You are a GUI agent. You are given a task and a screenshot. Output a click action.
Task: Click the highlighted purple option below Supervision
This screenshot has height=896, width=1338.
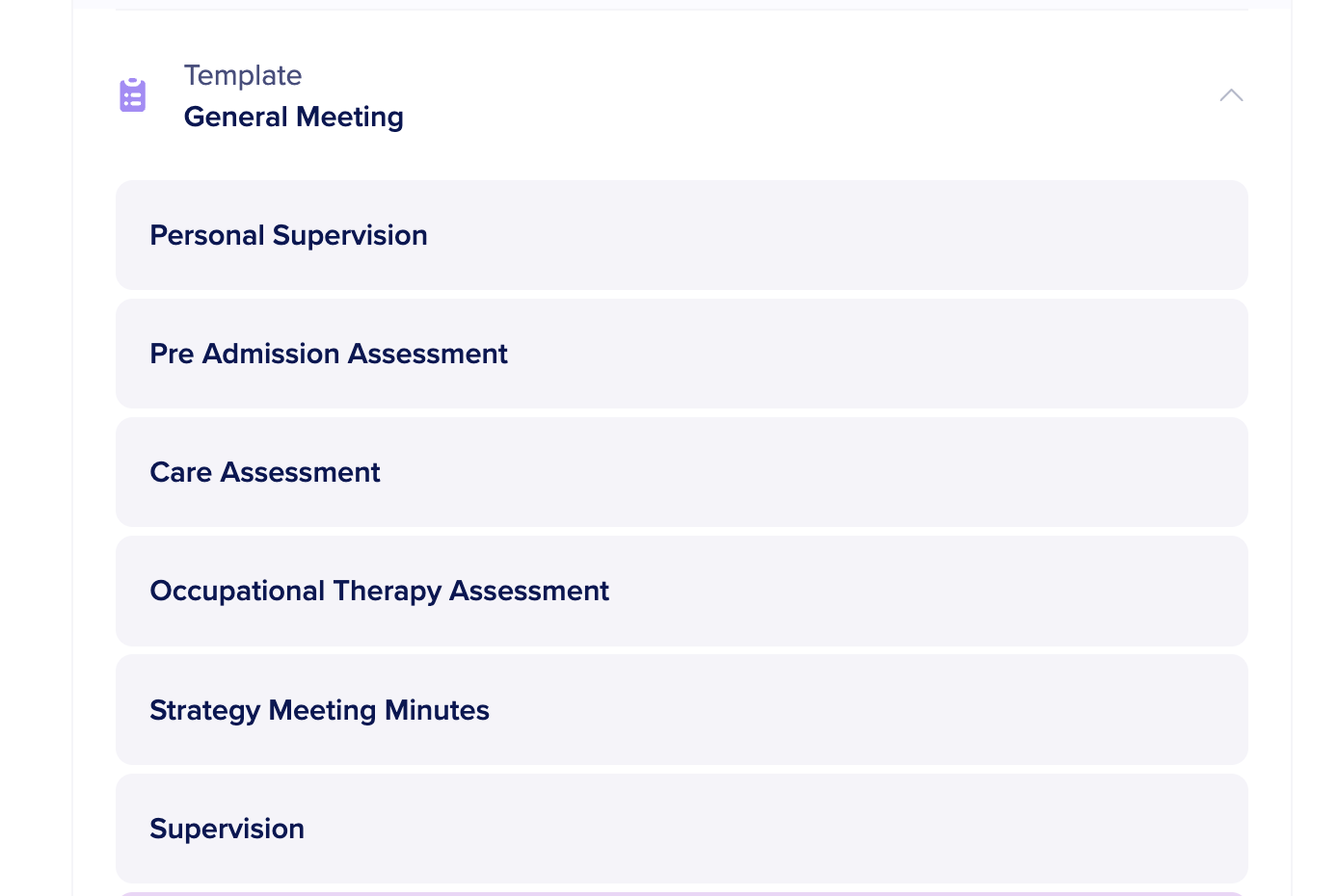pos(682,893)
